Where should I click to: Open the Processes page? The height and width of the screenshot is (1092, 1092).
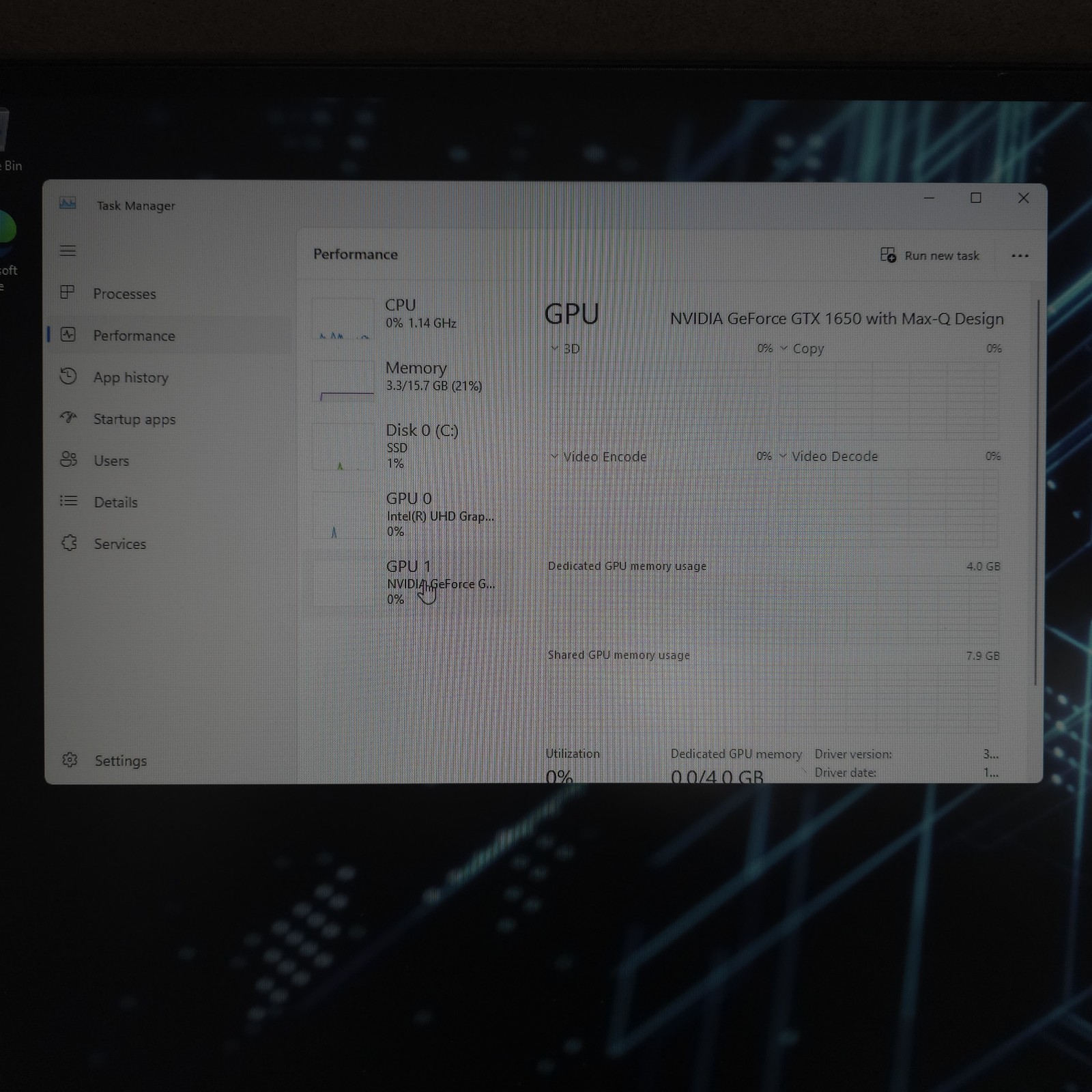[x=169, y=293]
